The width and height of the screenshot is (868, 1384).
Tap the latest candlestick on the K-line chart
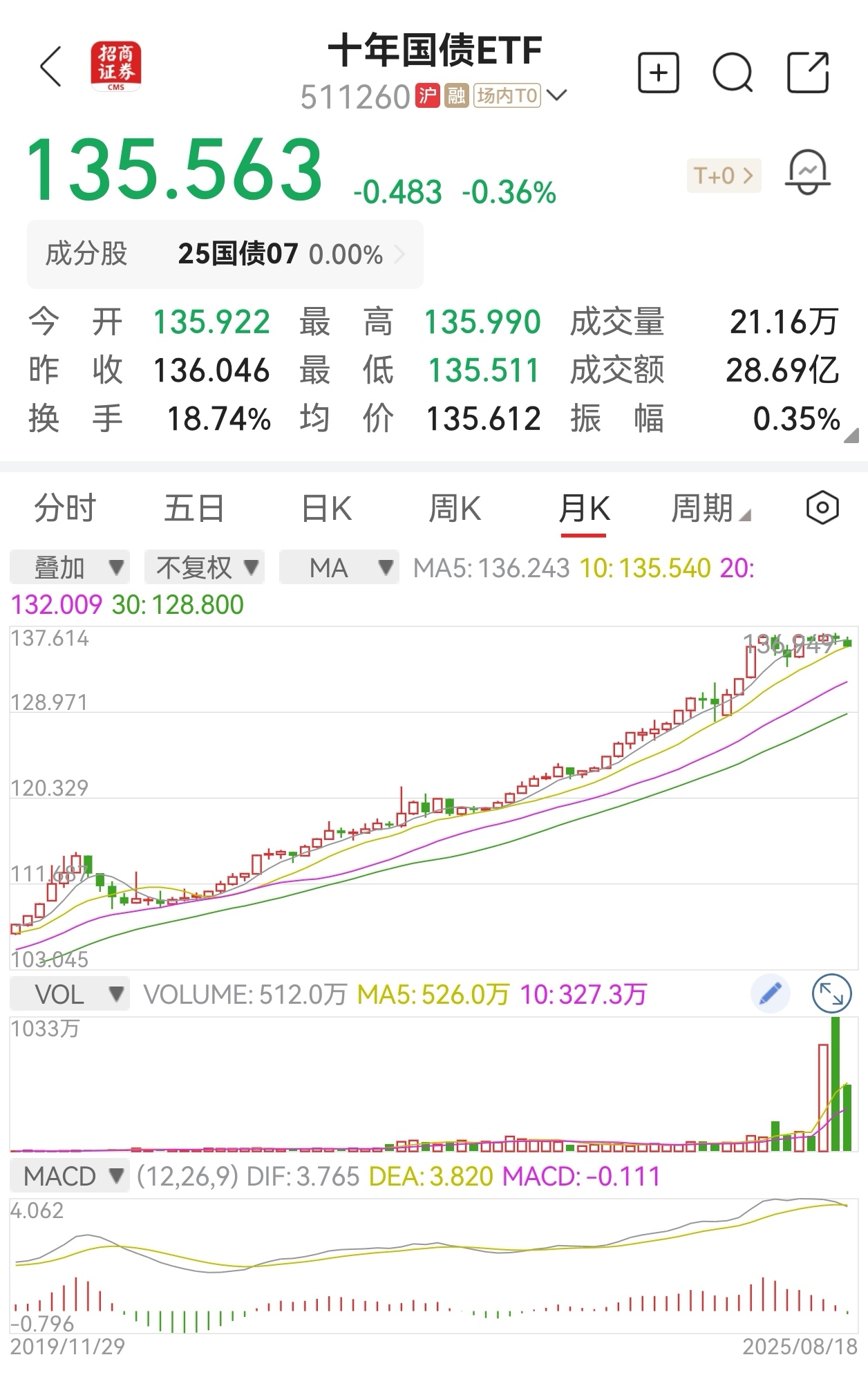(x=848, y=642)
